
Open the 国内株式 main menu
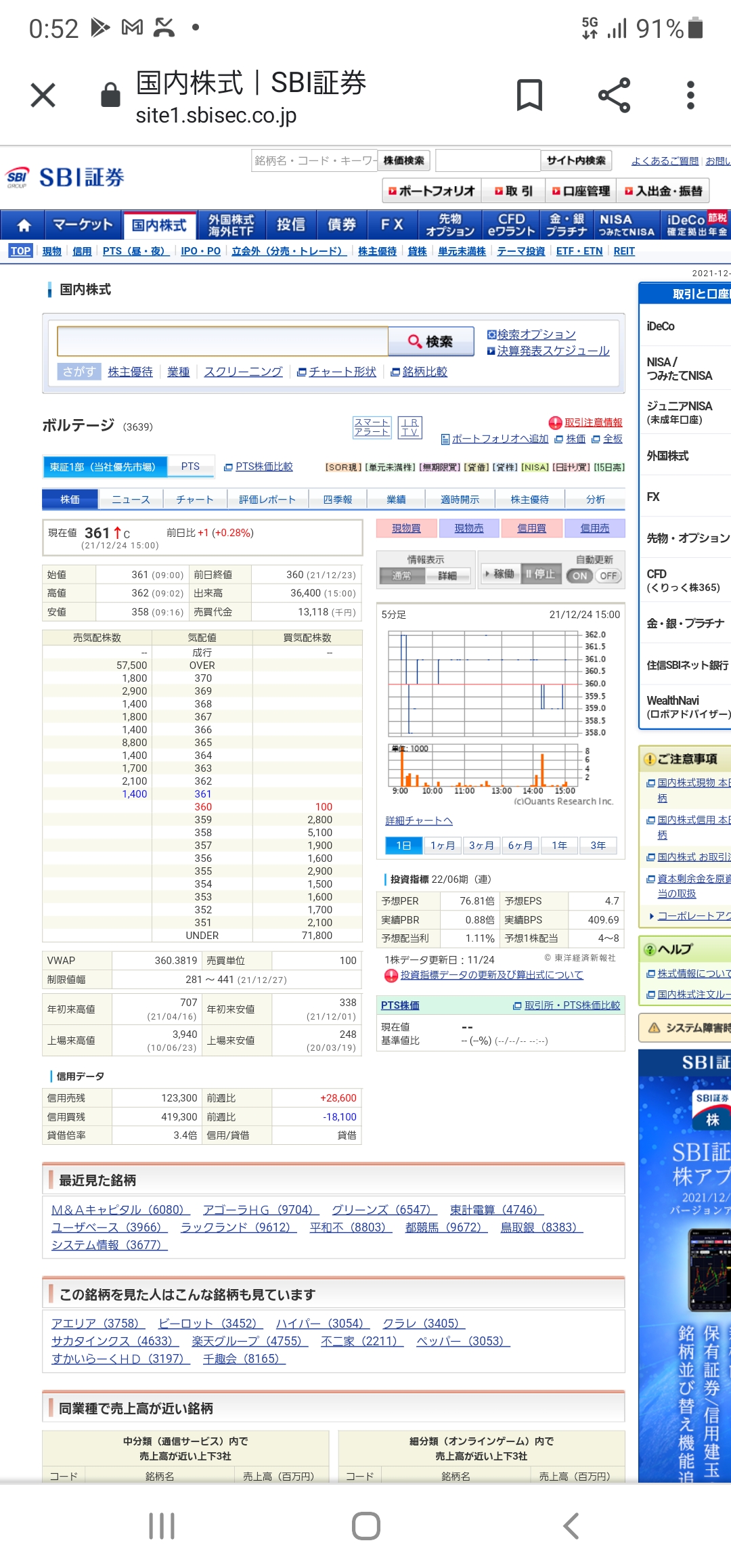pyautogui.click(x=160, y=225)
